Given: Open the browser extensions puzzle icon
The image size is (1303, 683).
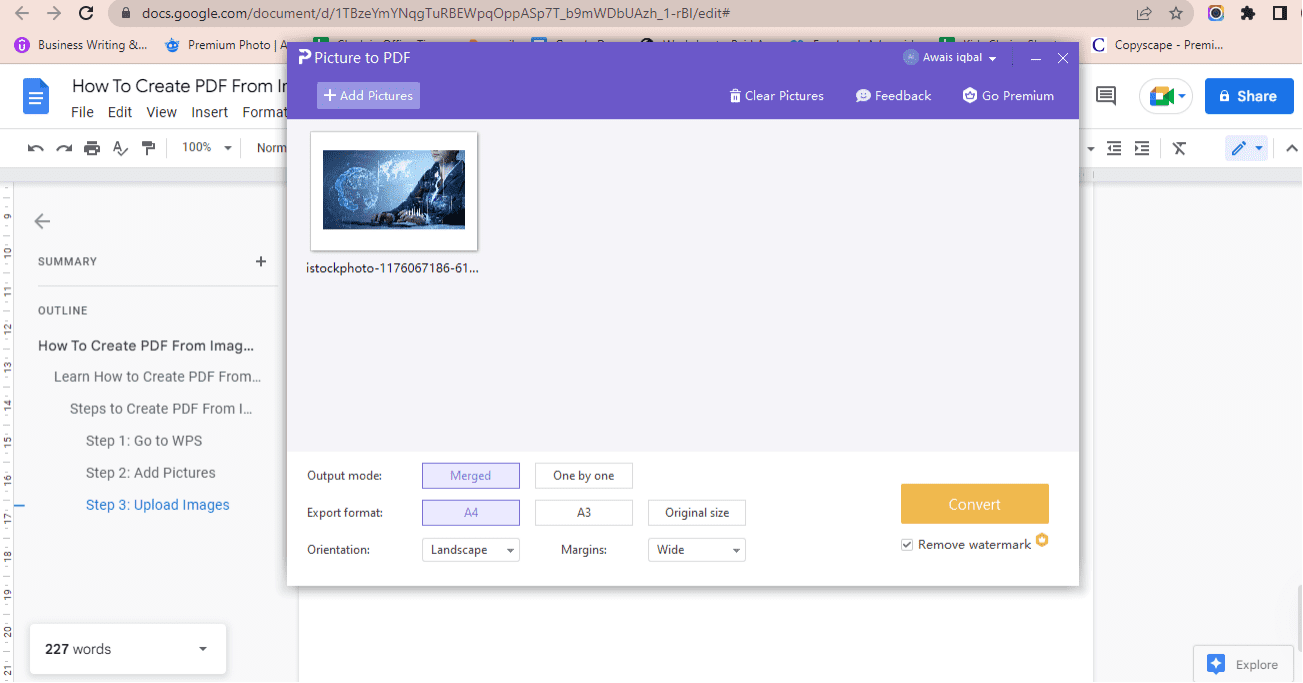Looking at the screenshot, I should point(1247,14).
